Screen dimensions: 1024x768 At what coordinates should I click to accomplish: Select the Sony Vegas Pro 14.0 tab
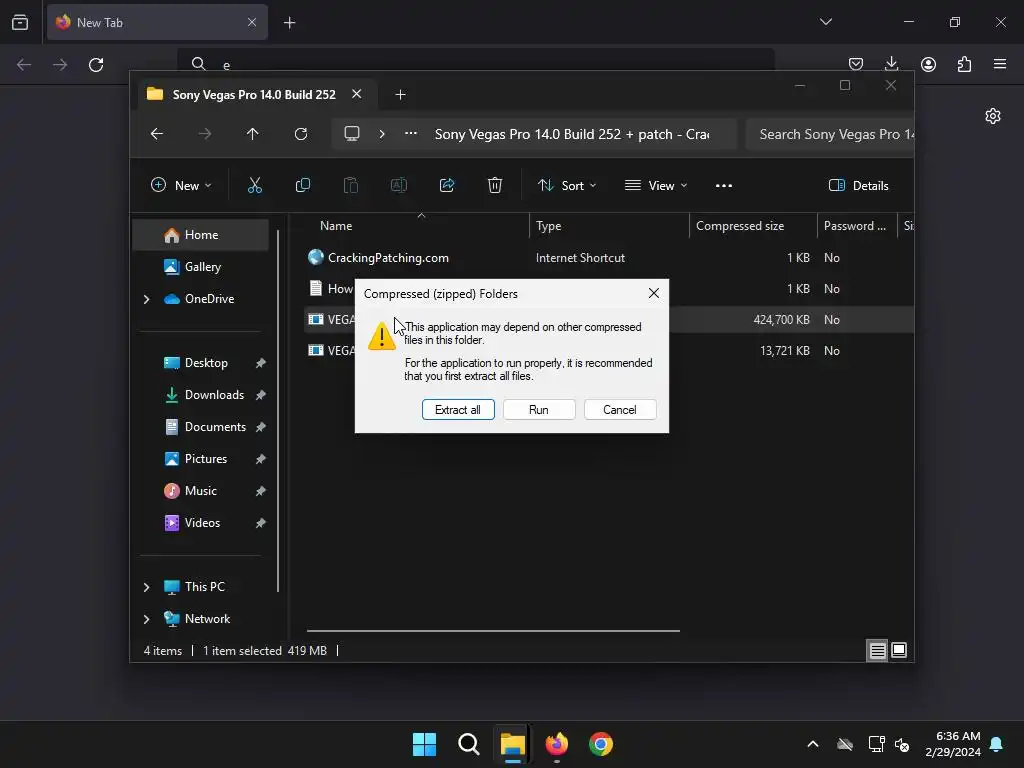tap(254, 94)
